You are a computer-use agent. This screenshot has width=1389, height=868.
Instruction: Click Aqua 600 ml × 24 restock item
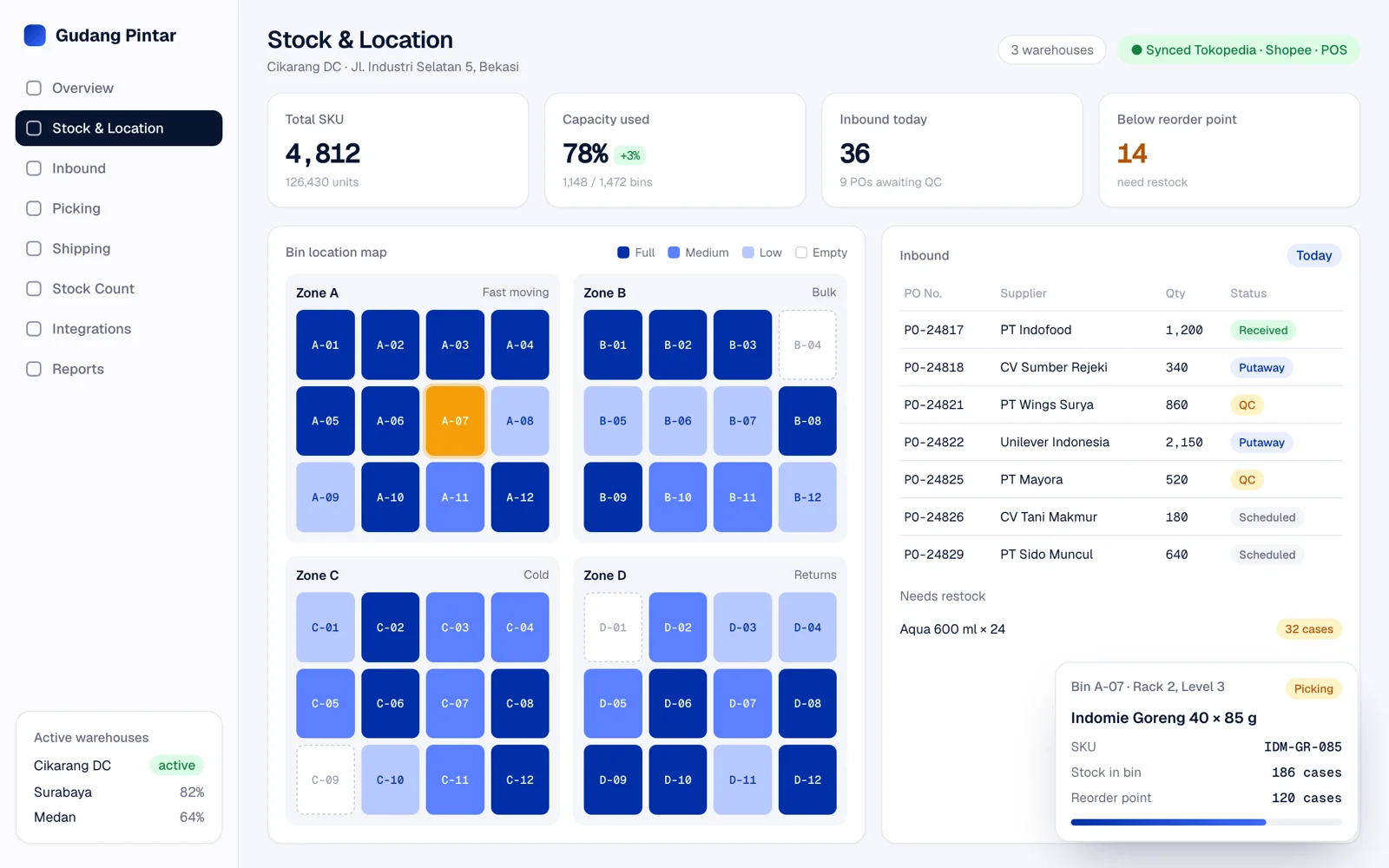[952, 629]
